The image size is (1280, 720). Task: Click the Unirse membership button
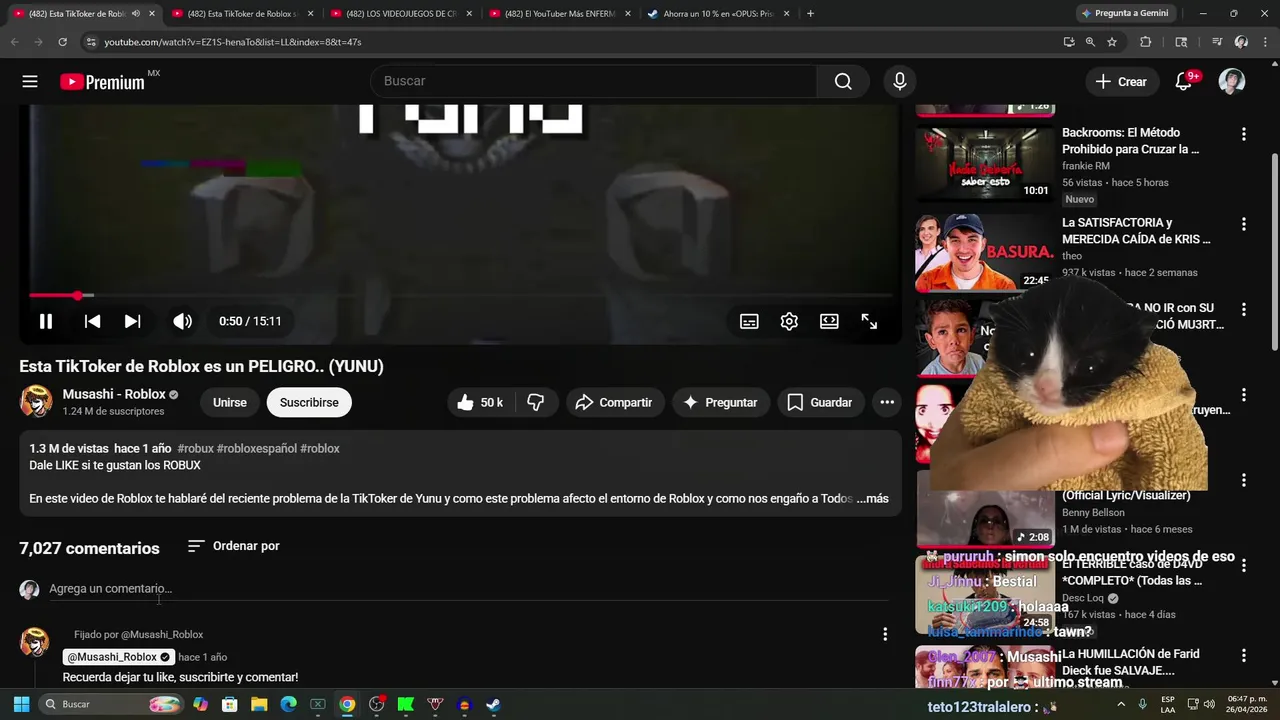(x=229, y=402)
